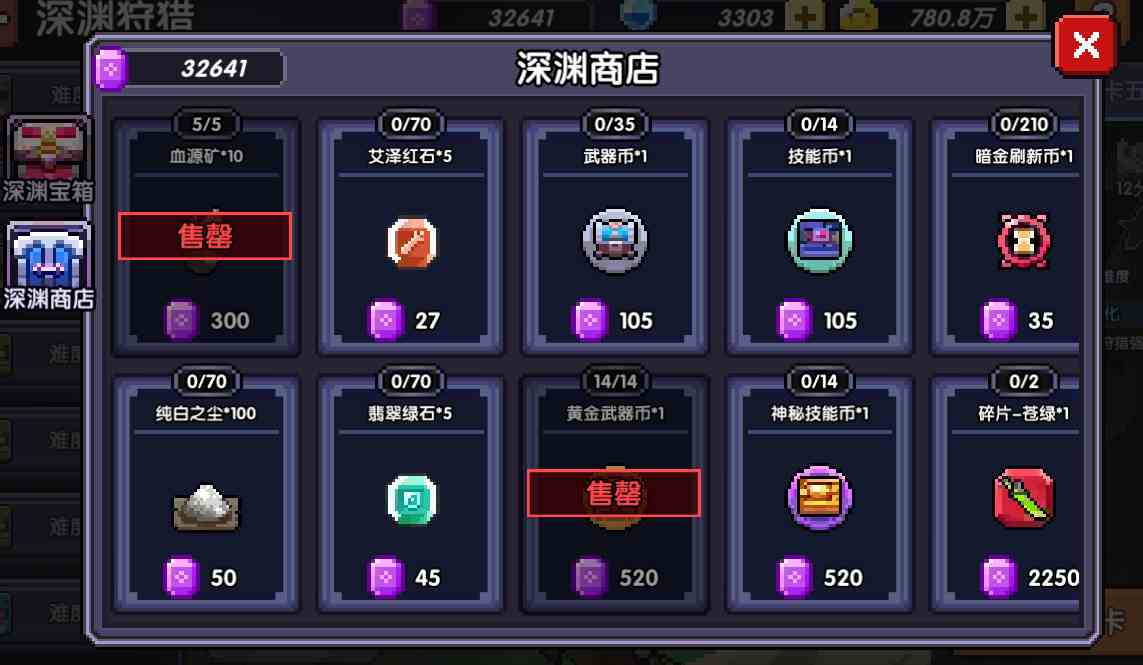
Task: Select the 武器币*1 weapon coin icon
Action: [615, 241]
